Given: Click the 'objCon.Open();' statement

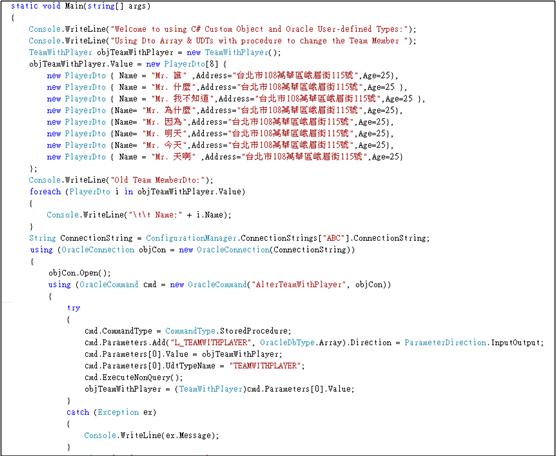Looking at the screenshot, I should (x=80, y=273).
